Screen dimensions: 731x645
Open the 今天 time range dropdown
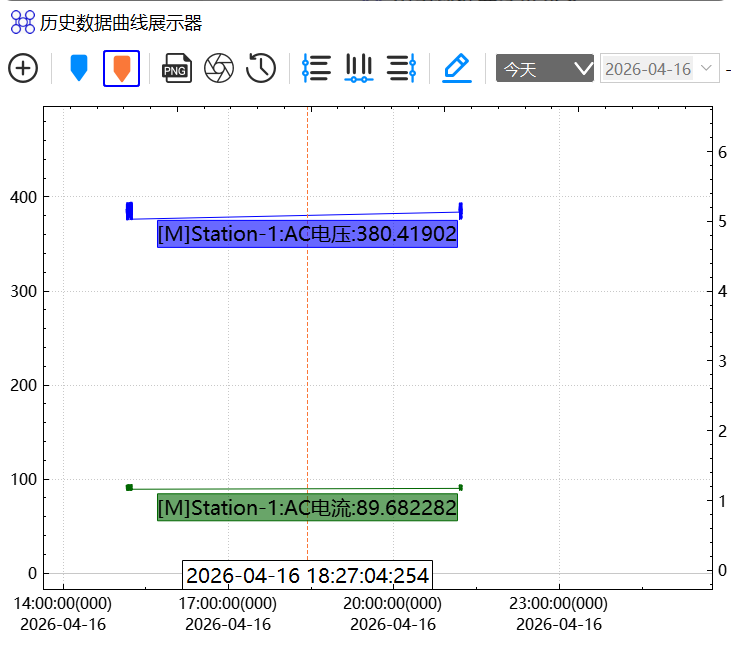coord(545,68)
